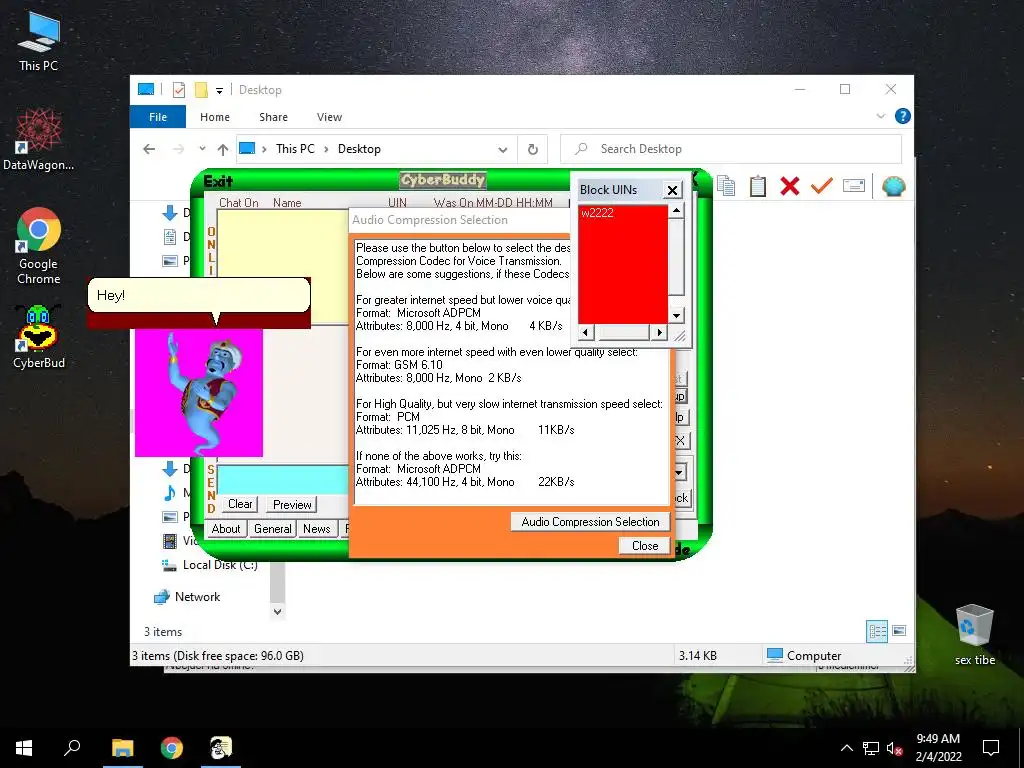The width and height of the screenshot is (1024, 768).
Task: Open the Audio Compression Selection button
Action: pyautogui.click(x=590, y=521)
